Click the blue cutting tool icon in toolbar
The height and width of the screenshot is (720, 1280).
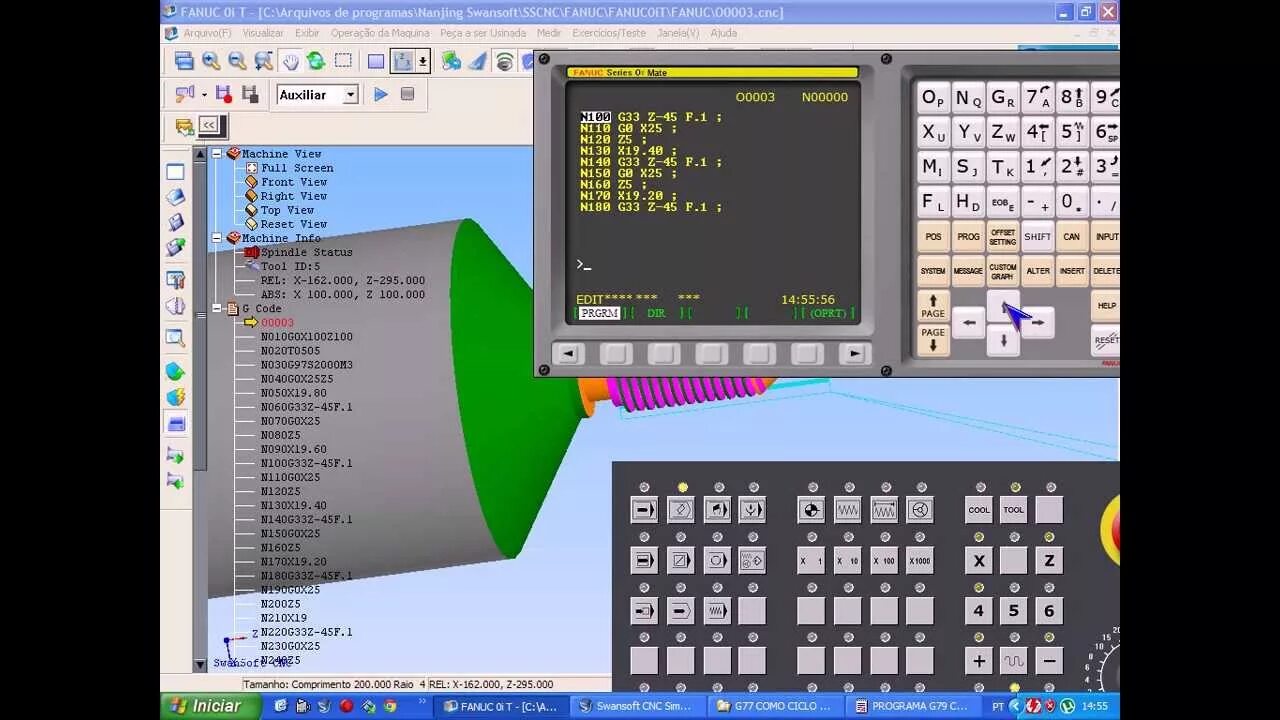coord(478,61)
